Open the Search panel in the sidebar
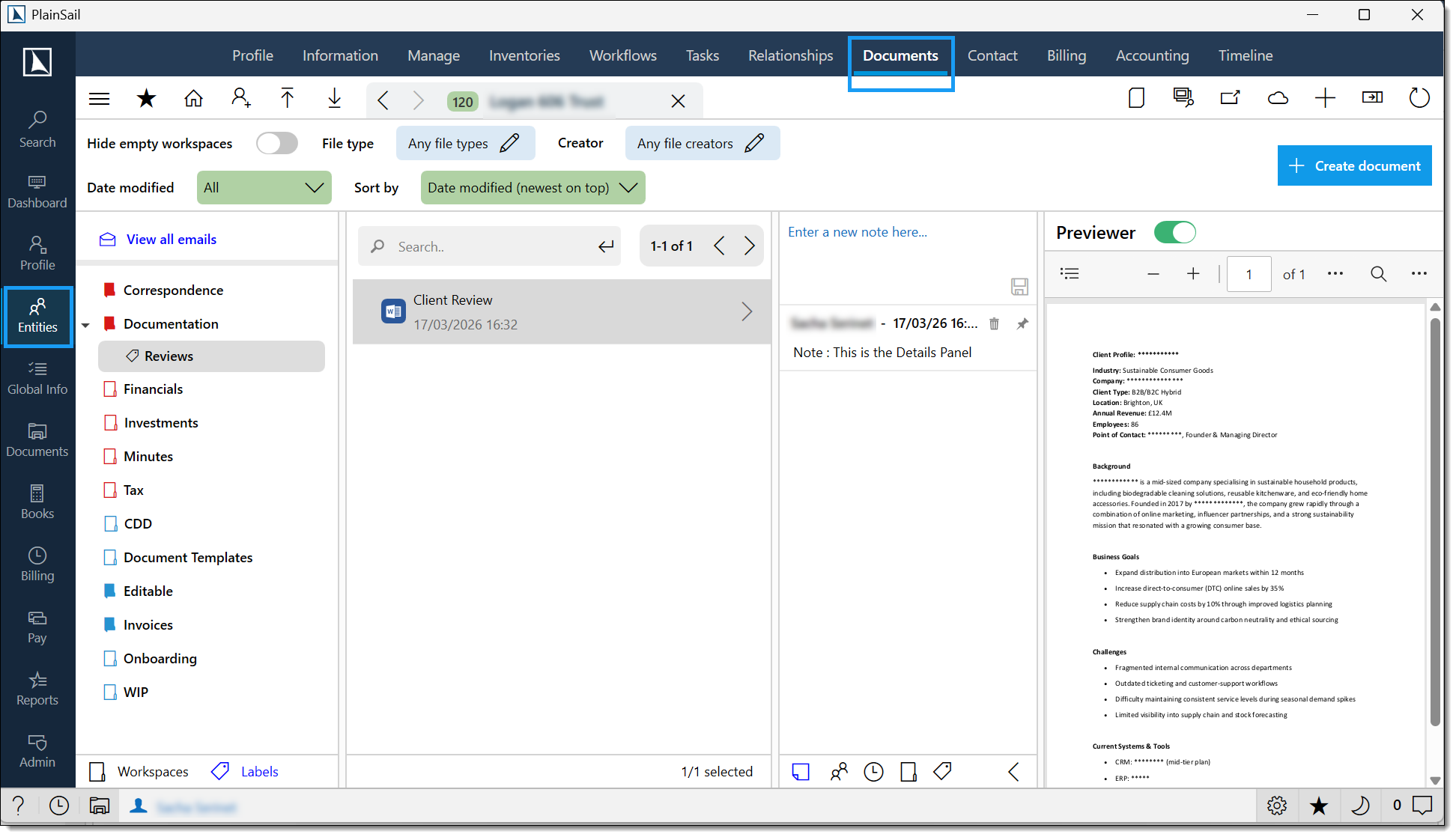 coord(37,126)
